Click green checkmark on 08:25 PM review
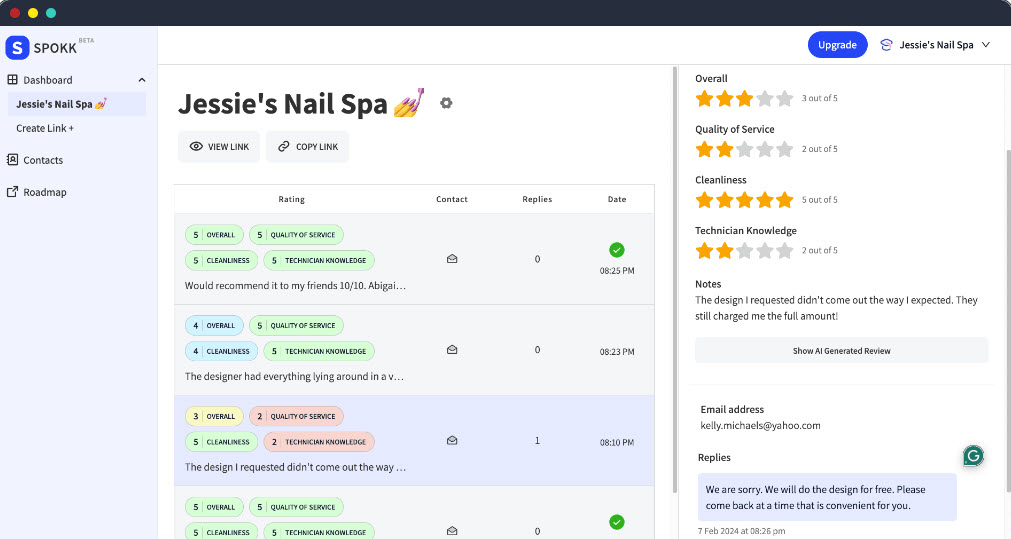The image size is (1011, 539). tap(617, 249)
